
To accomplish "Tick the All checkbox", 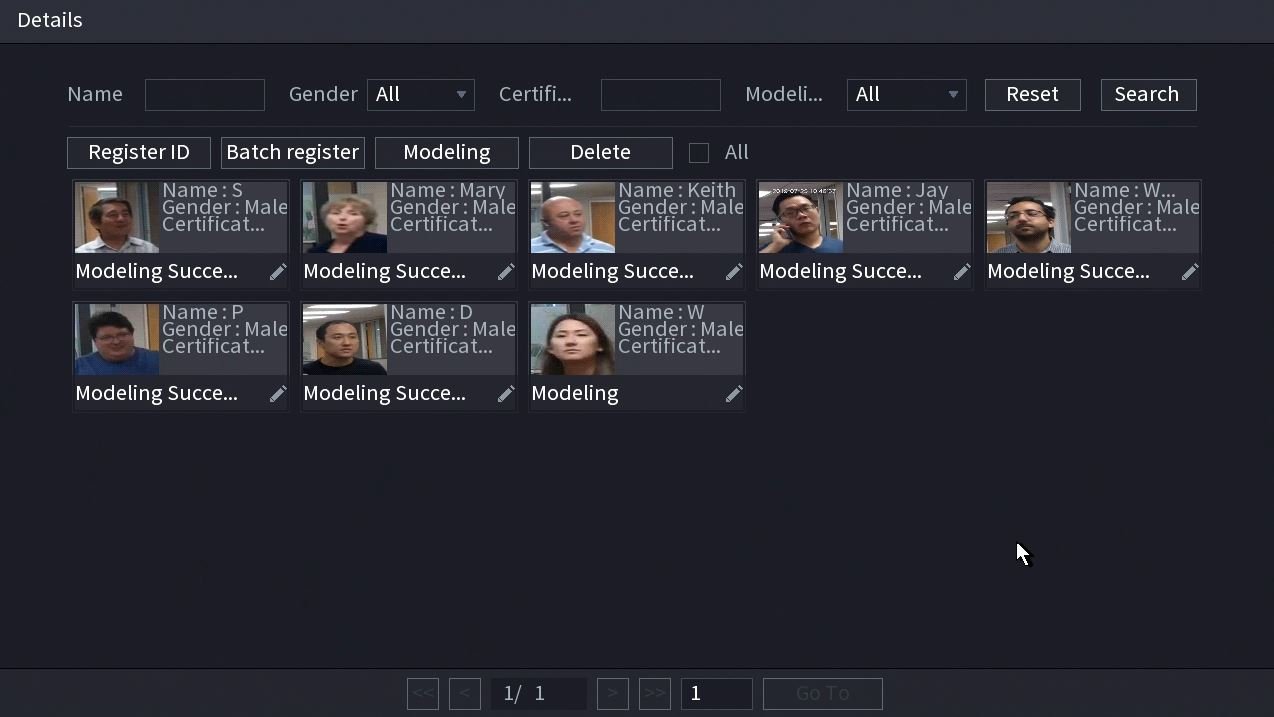I will pos(699,153).
